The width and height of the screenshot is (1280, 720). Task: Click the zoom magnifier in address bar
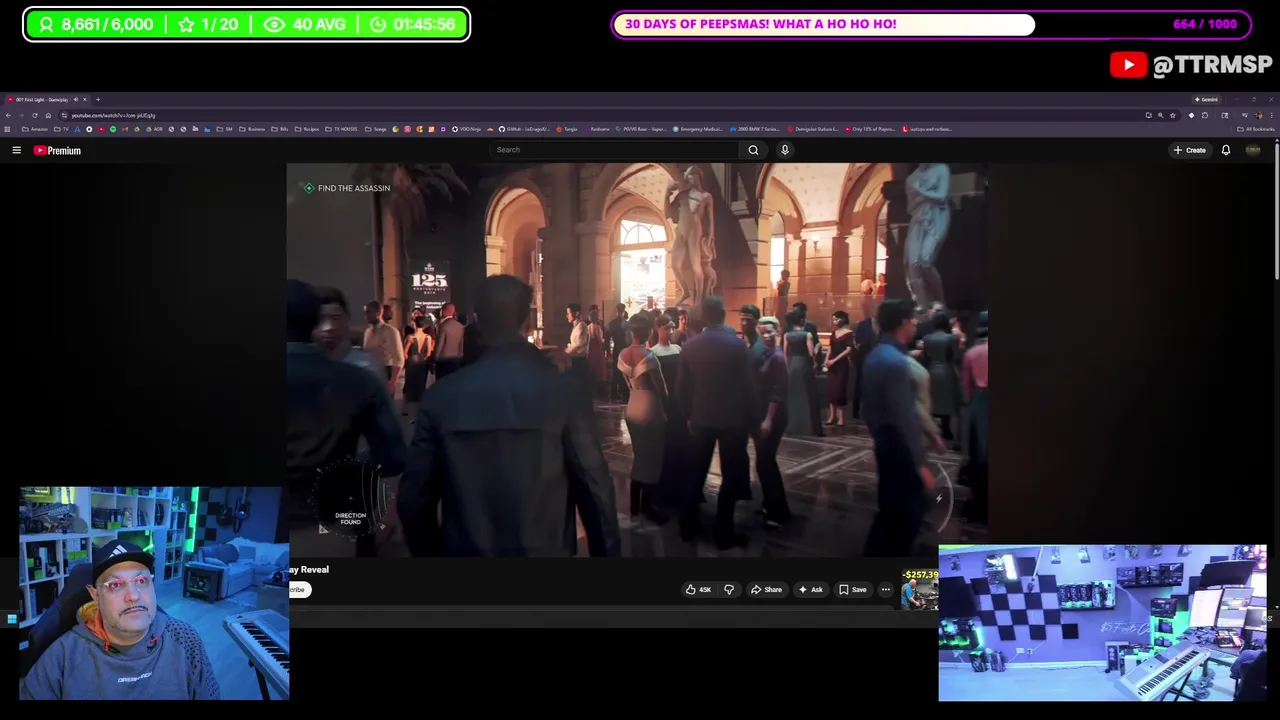tap(1161, 115)
